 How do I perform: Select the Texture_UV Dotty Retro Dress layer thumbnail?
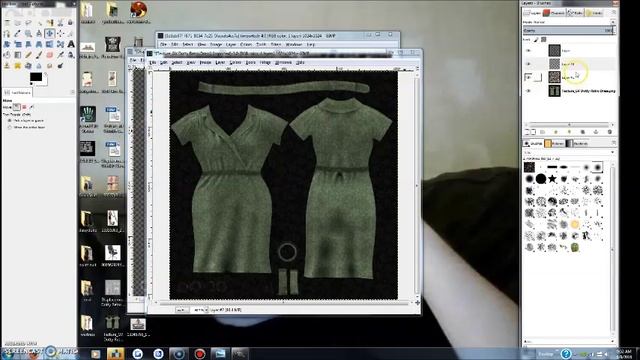point(554,91)
